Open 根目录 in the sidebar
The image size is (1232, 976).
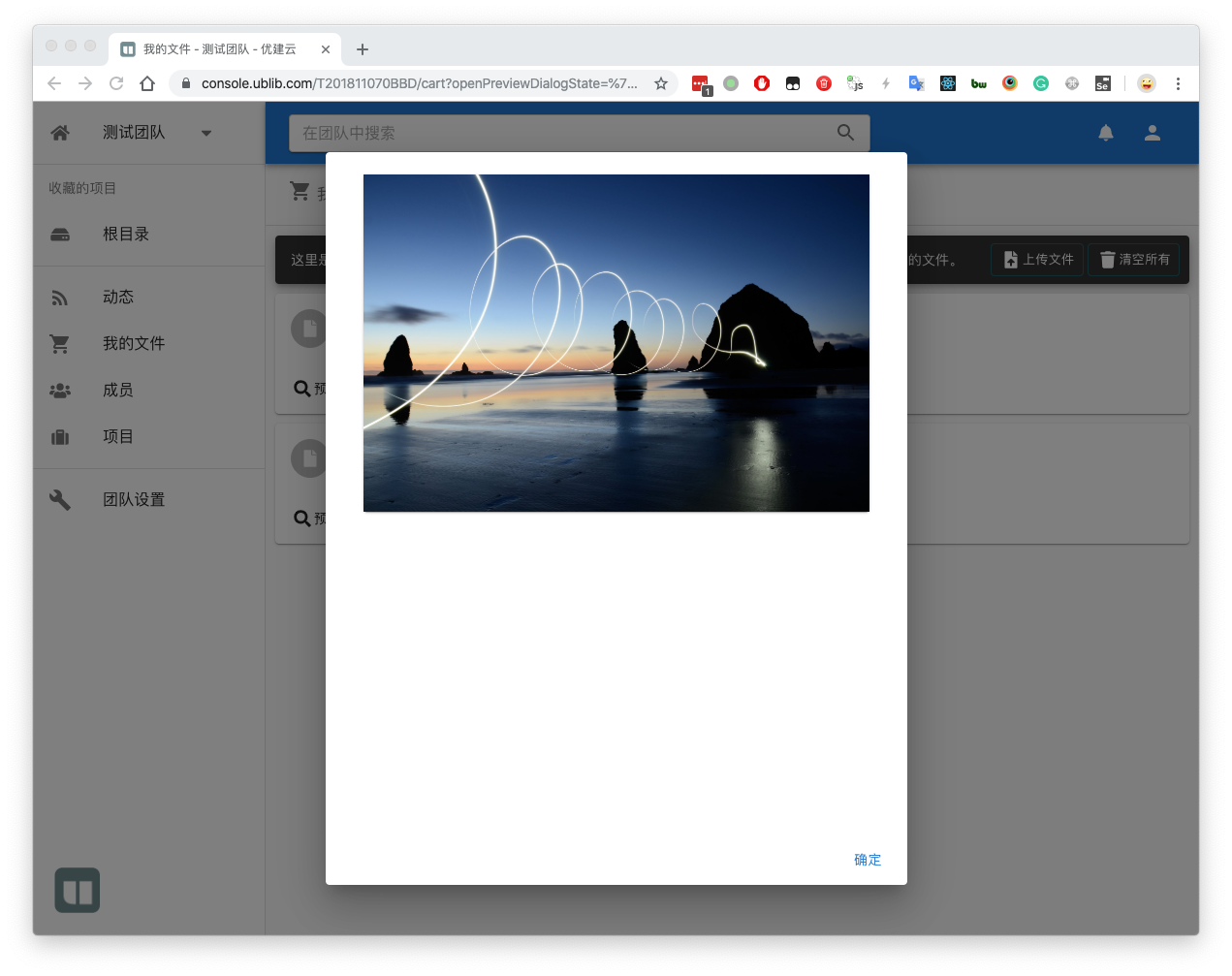click(126, 235)
